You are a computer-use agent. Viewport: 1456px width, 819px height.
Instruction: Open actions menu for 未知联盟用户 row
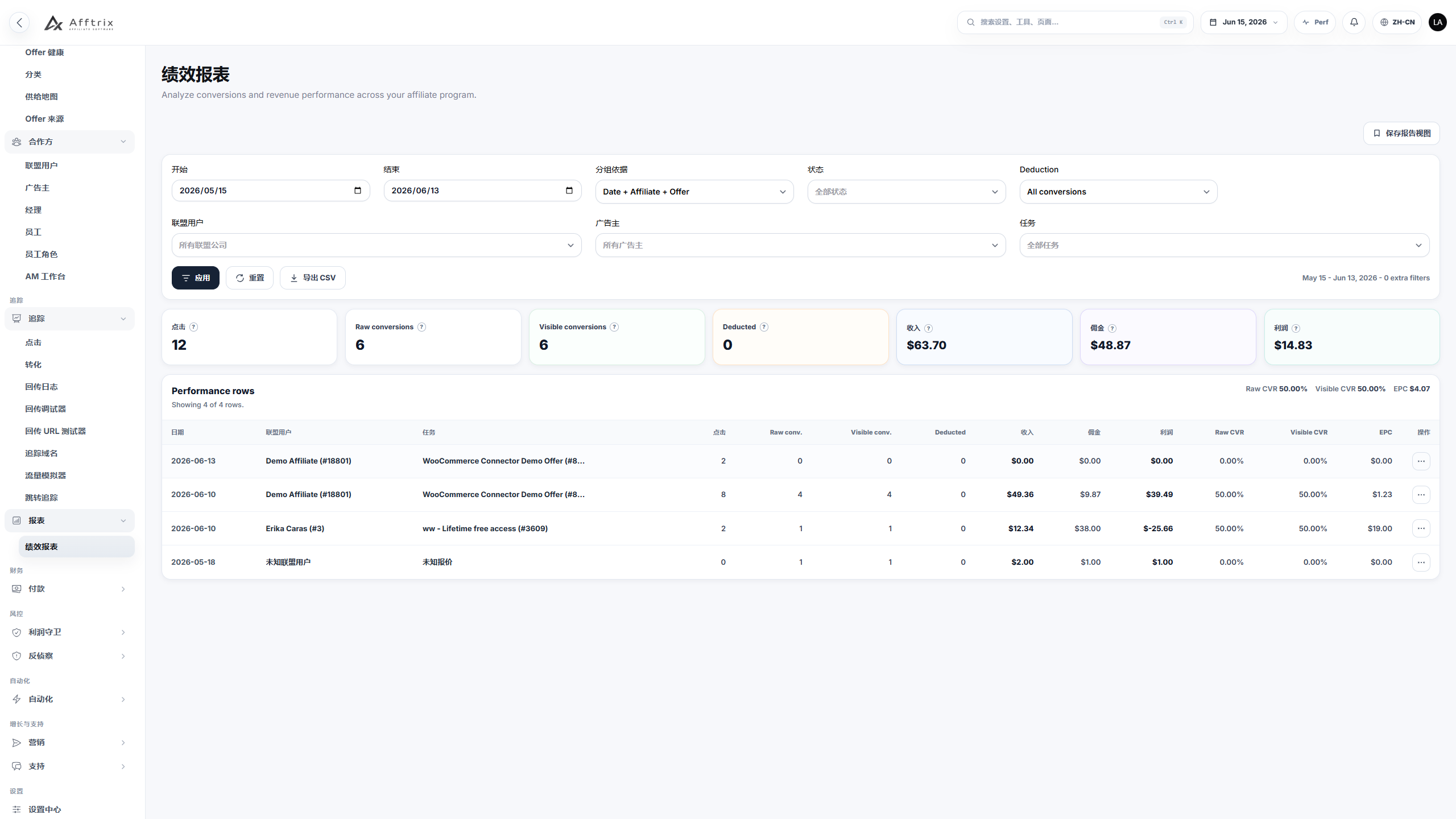pos(1421,562)
